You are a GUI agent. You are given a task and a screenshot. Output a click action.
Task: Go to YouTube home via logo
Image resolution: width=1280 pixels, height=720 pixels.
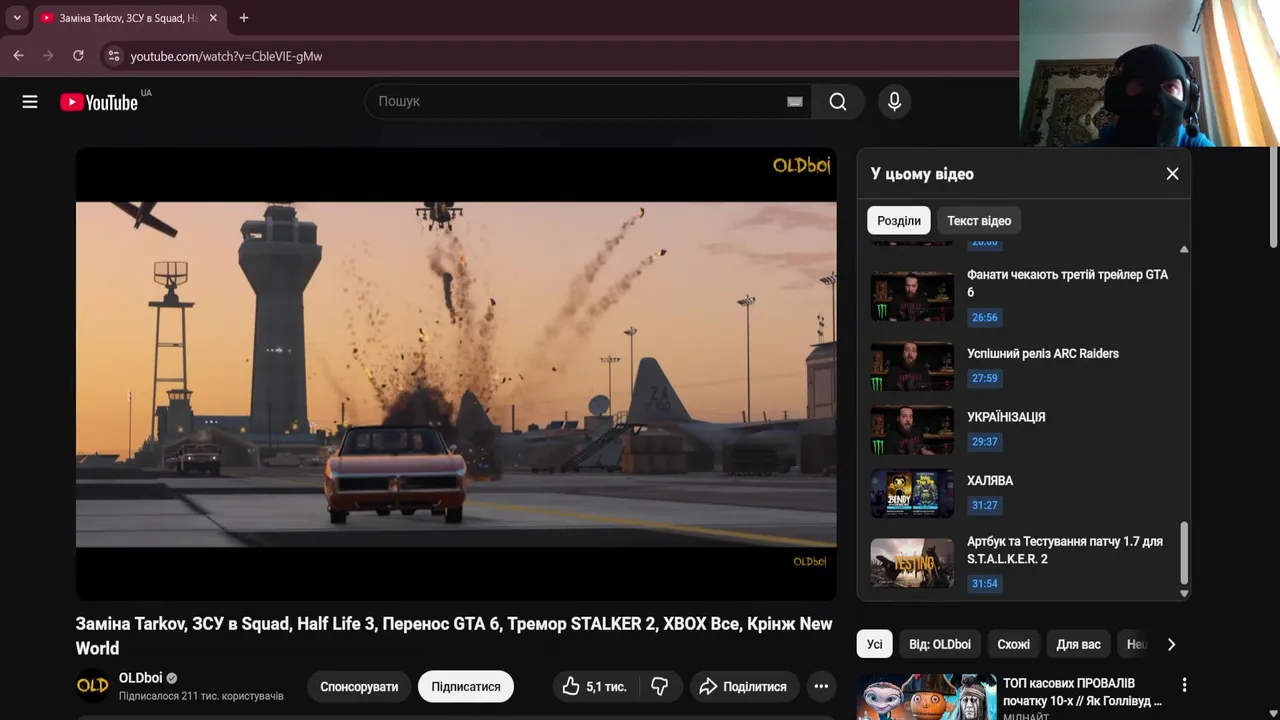[x=99, y=101]
